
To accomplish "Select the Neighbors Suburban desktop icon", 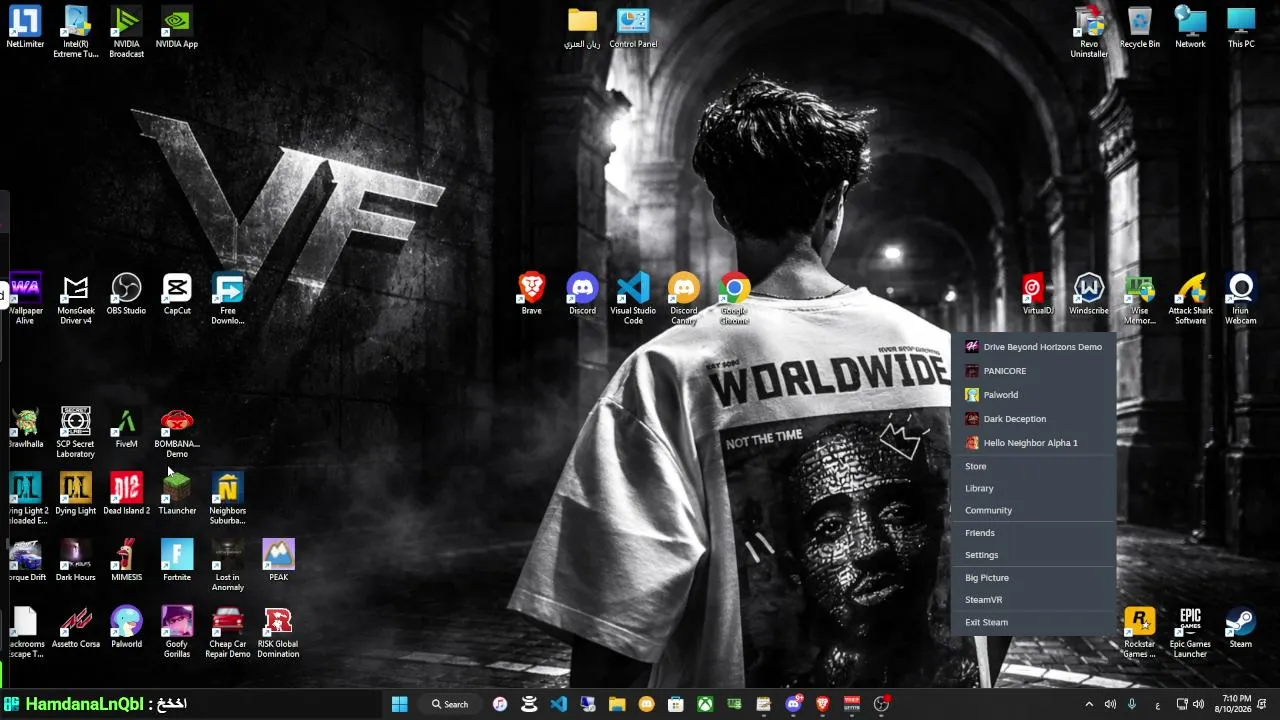I will 228,499.
